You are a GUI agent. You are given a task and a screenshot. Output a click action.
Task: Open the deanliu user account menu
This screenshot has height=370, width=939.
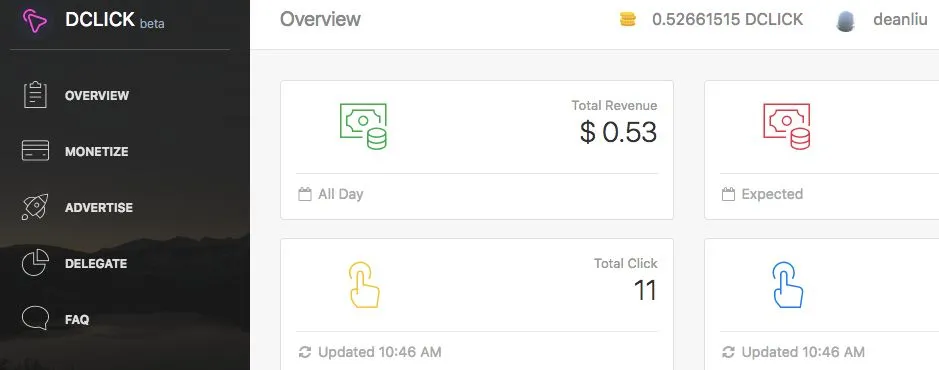tap(900, 20)
